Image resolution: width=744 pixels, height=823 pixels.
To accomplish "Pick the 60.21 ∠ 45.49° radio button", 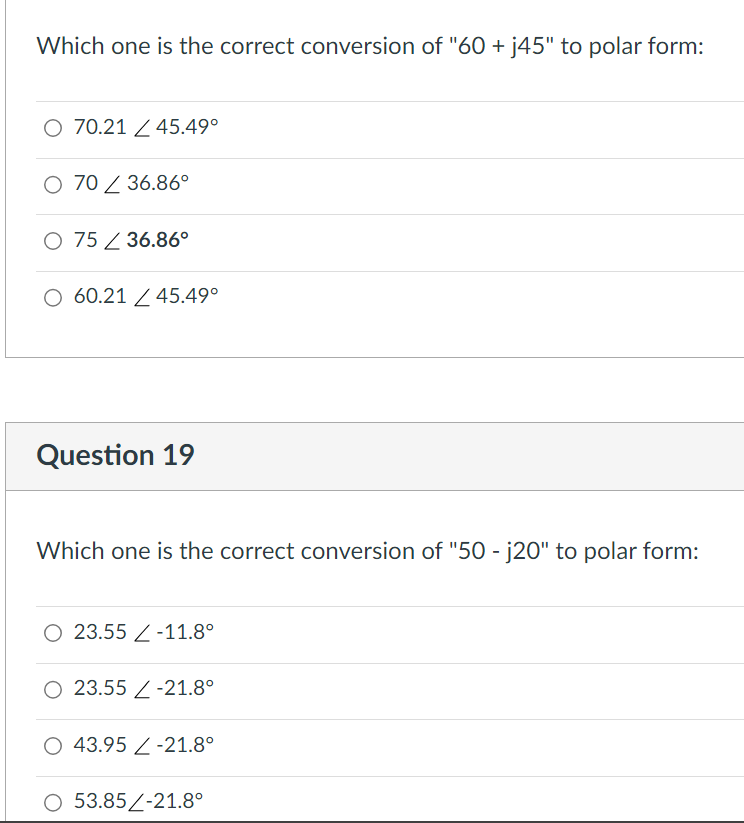I will [53, 297].
